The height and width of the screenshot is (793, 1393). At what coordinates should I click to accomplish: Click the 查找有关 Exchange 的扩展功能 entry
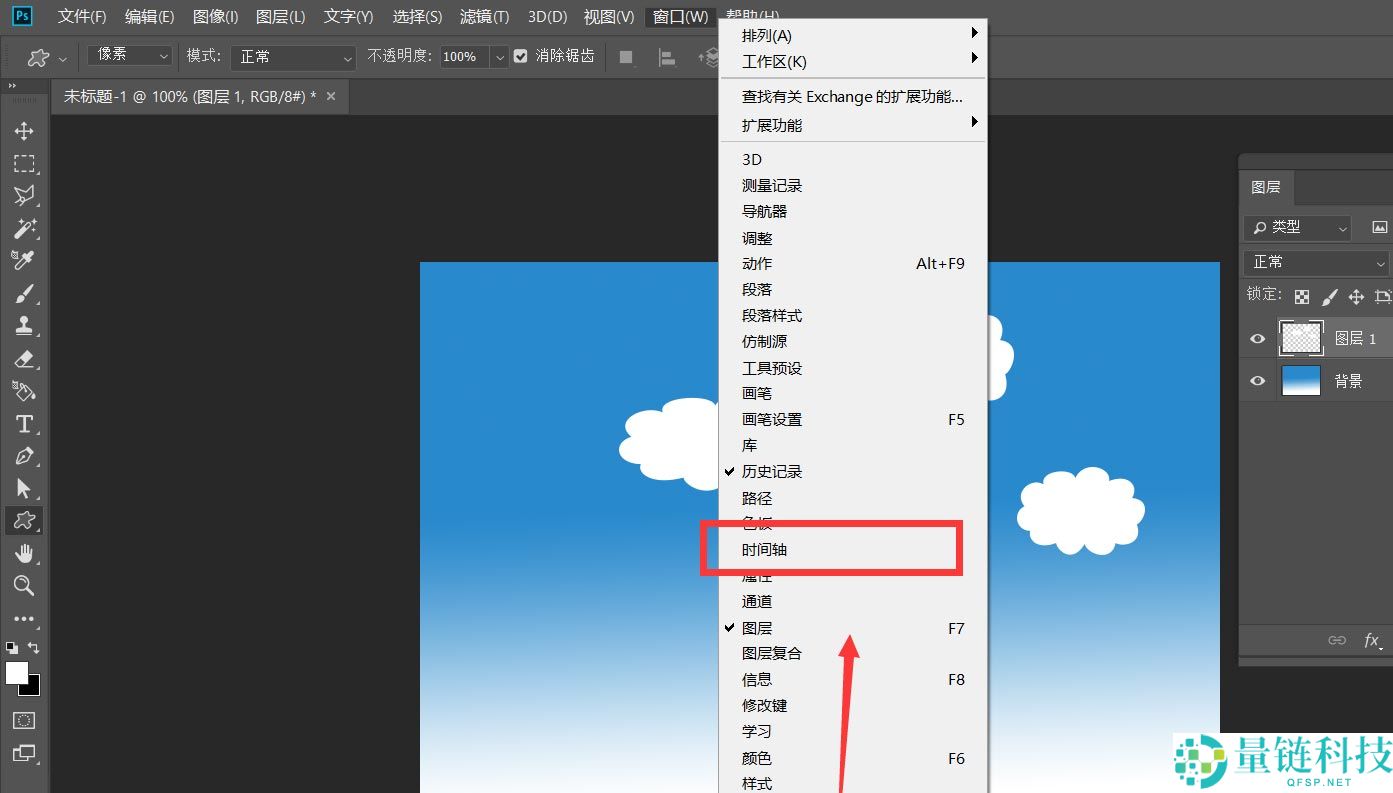852,97
